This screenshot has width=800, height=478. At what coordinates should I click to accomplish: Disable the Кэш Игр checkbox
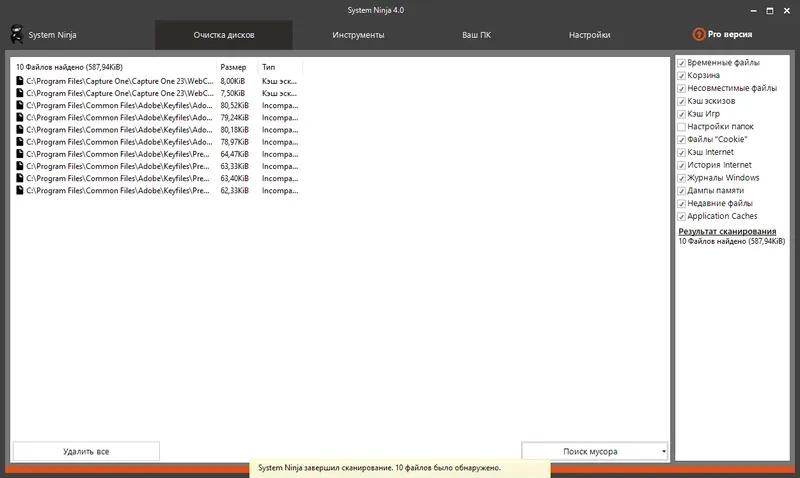click(681, 114)
